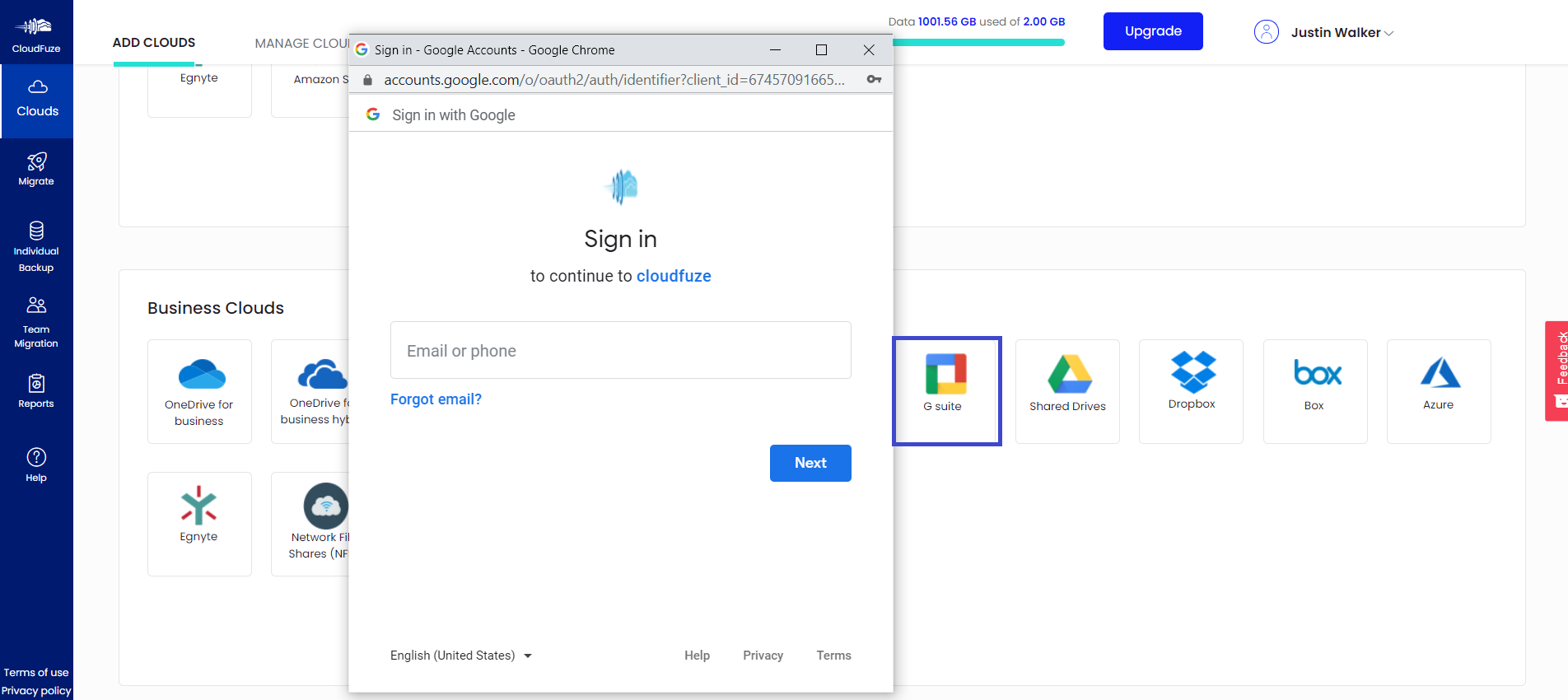The width and height of the screenshot is (1568, 700).
Task: Close the Google sign-in popup window
Action: [869, 50]
